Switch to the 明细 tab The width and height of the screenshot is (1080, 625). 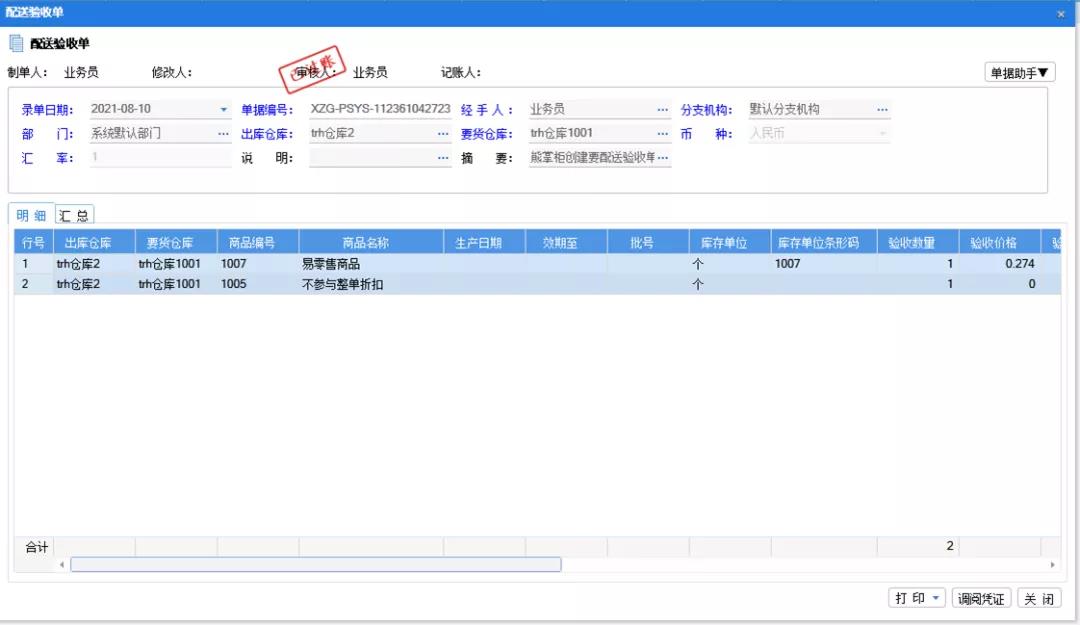[x=31, y=215]
